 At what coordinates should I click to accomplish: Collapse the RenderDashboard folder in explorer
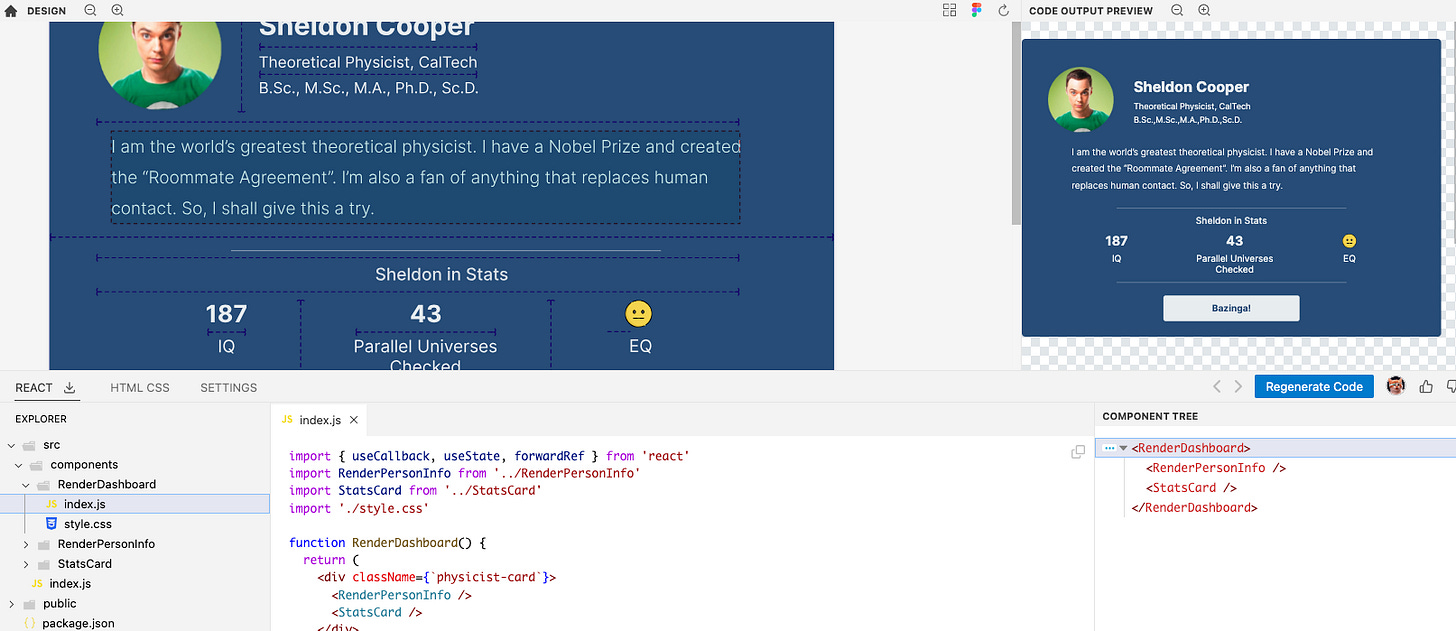click(x=27, y=484)
